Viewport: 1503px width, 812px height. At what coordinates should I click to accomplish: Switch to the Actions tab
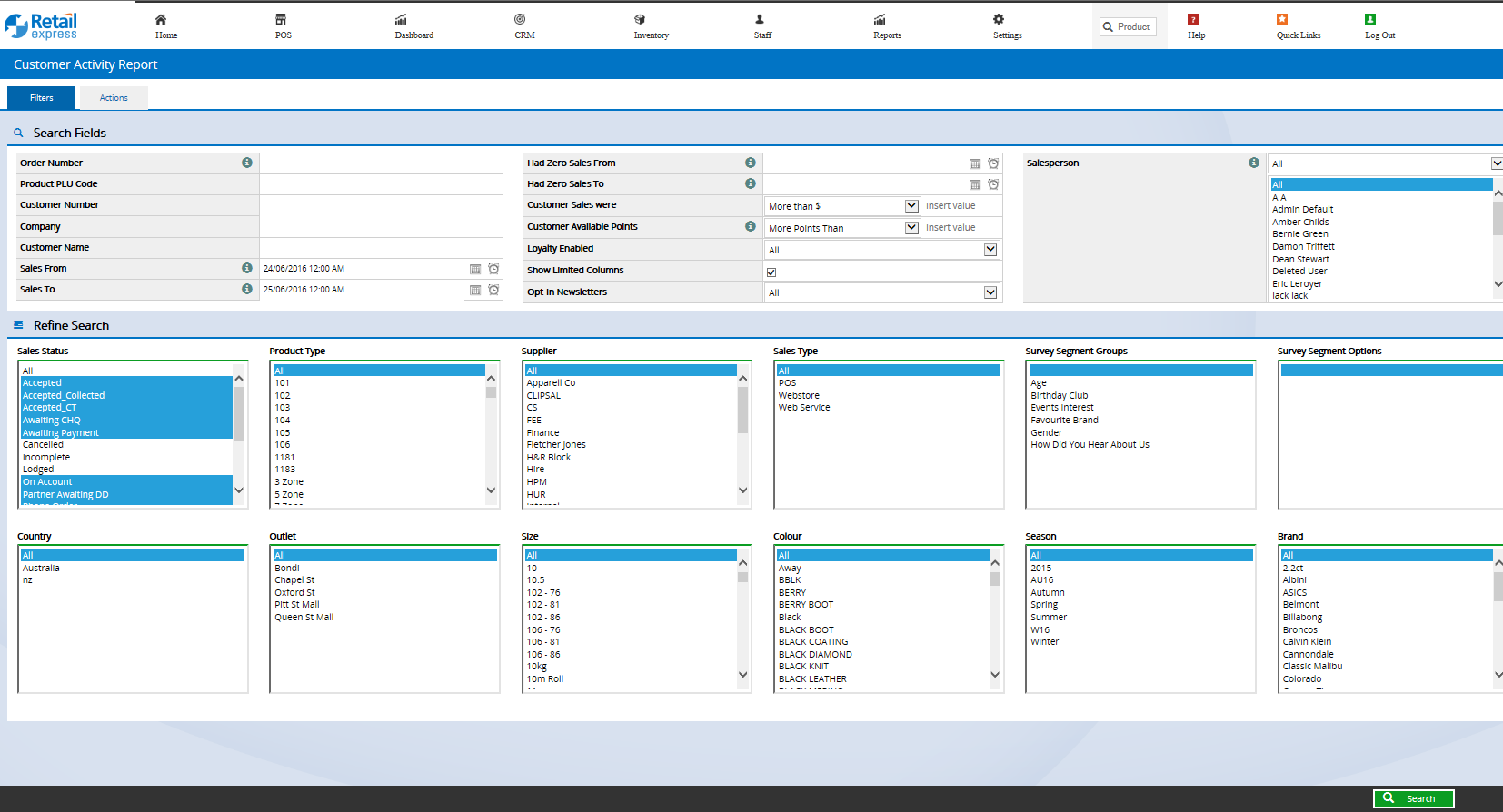coord(114,98)
